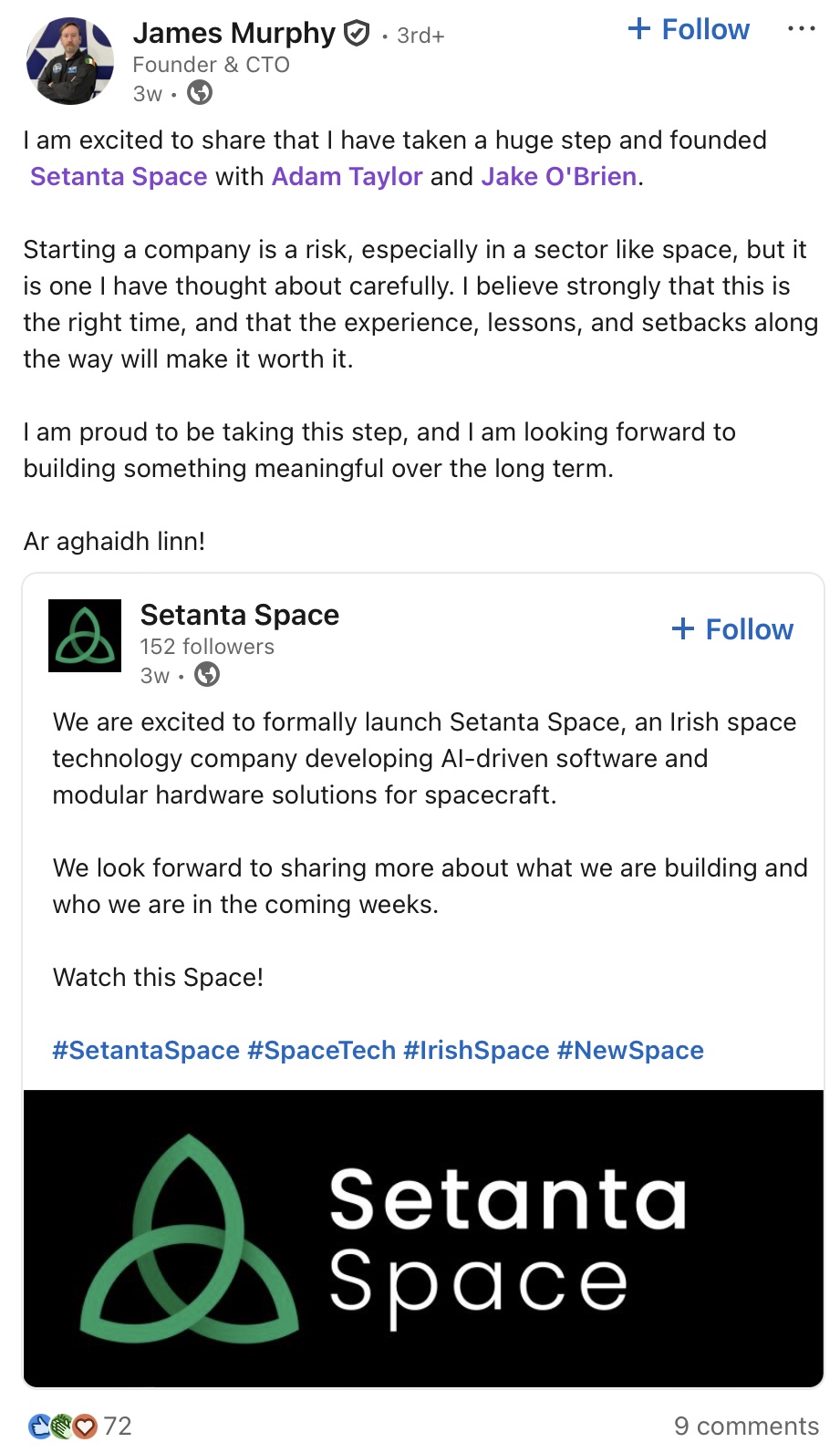Screen dimensions: 840x1453
Task: Click the verified badge beside James Murphy
Action: coord(356,35)
